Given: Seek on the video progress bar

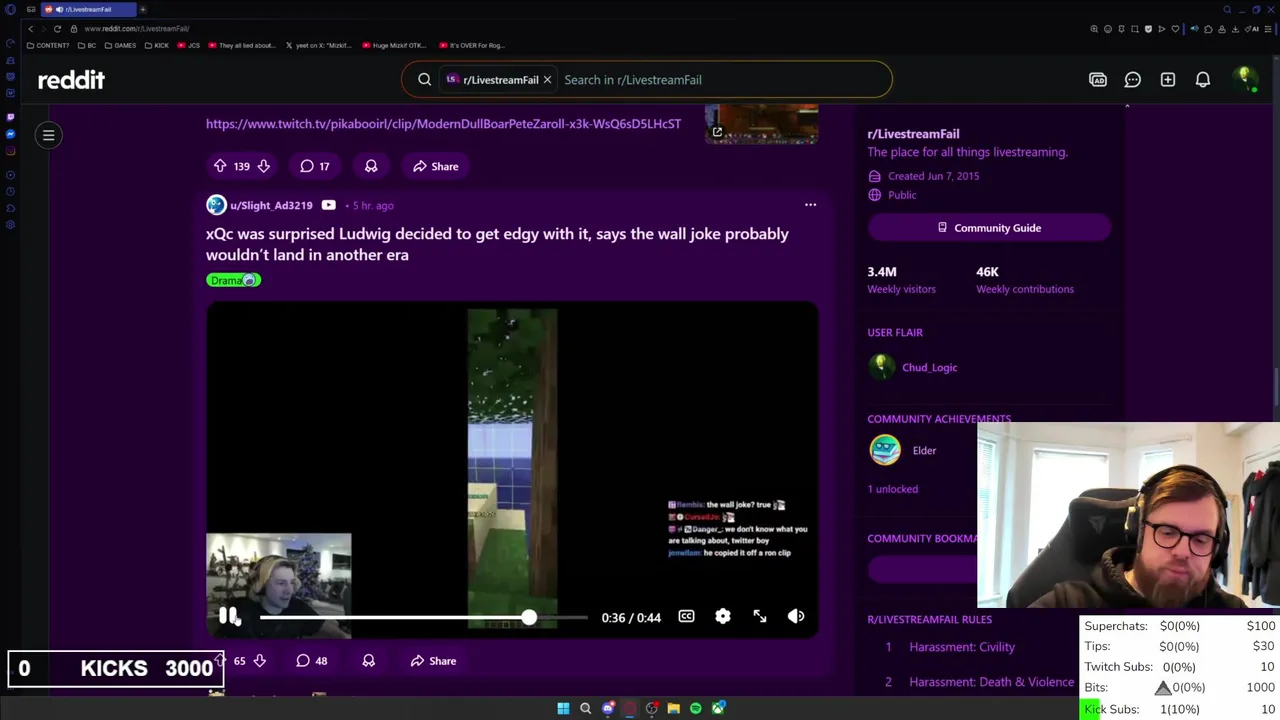Looking at the screenshot, I should click(423, 617).
